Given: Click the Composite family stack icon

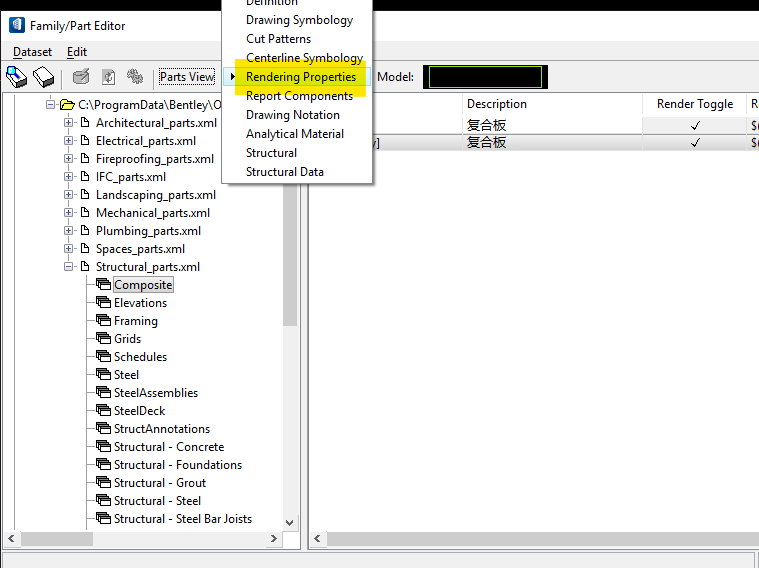Looking at the screenshot, I should click(x=103, y=284).
